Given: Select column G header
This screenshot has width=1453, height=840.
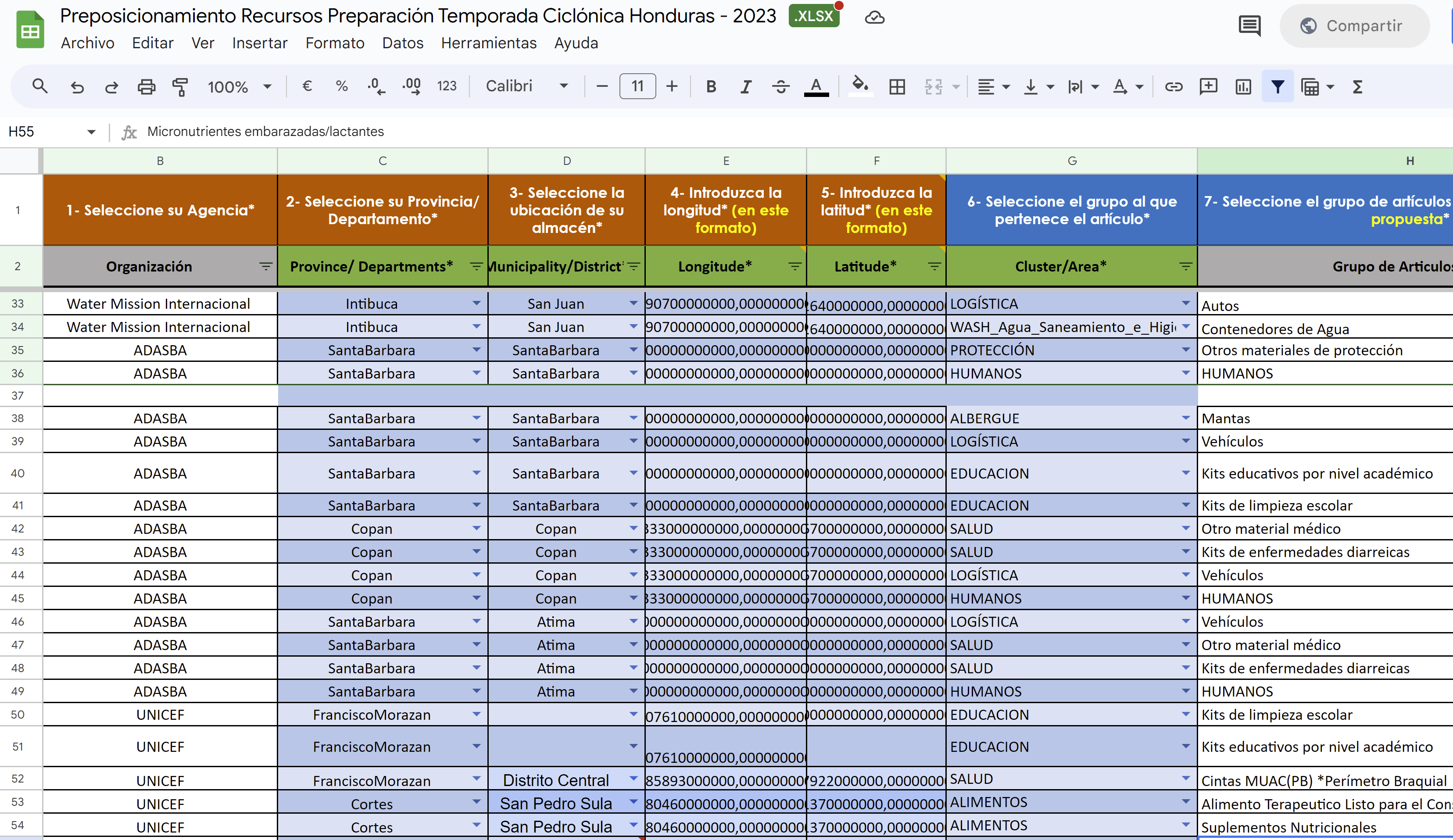Looking at the screenshot, I should 1071,161.
